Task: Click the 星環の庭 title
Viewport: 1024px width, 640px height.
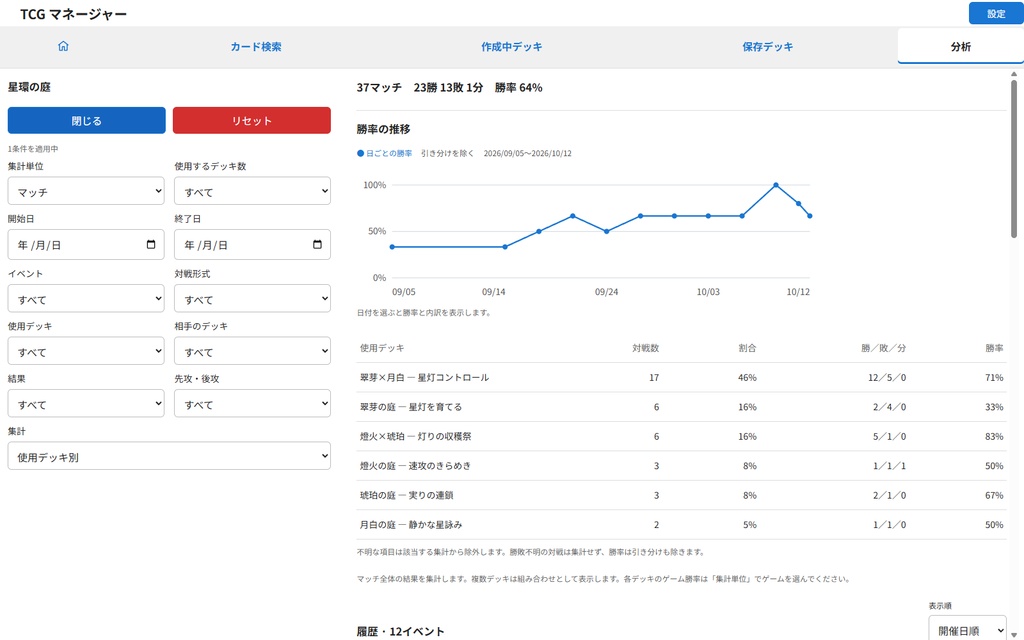Action: pos(29,87)
